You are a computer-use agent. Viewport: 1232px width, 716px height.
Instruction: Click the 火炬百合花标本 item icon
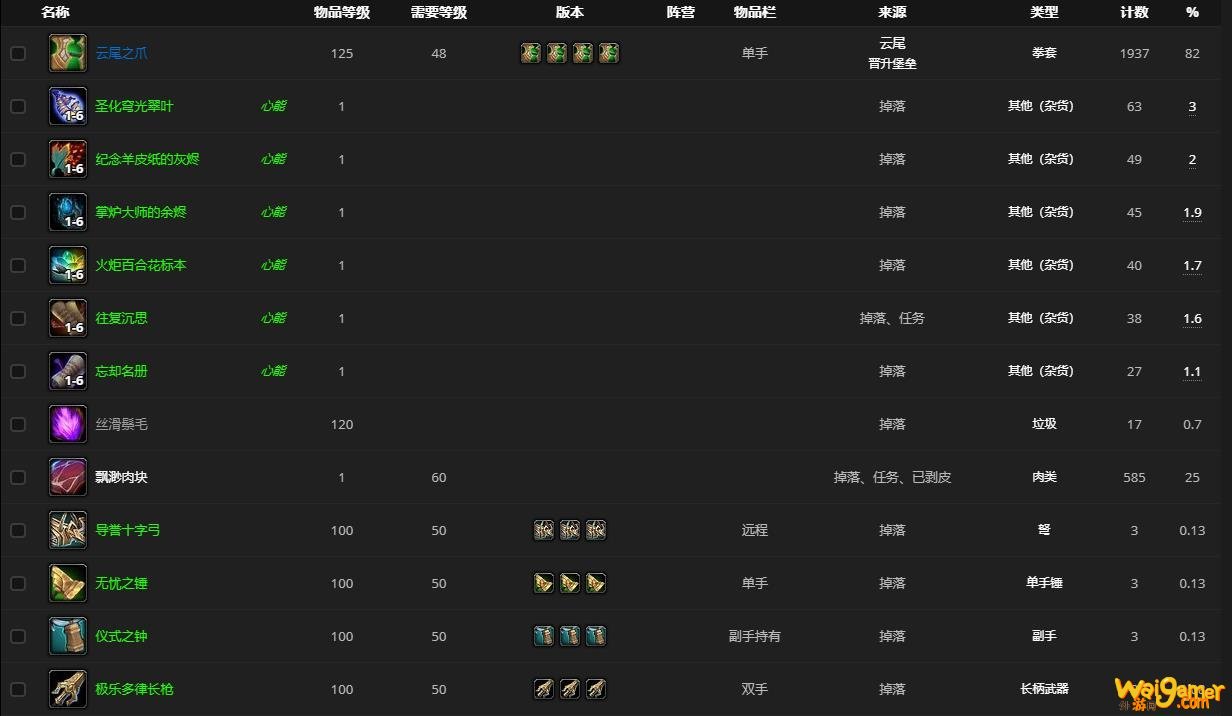point(68,265)
